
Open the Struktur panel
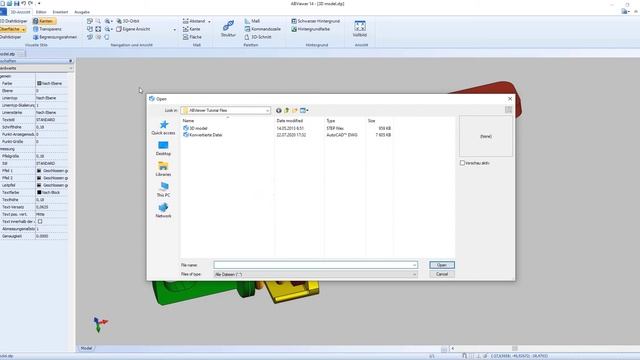pyautogui.click(x=228, y=28)
